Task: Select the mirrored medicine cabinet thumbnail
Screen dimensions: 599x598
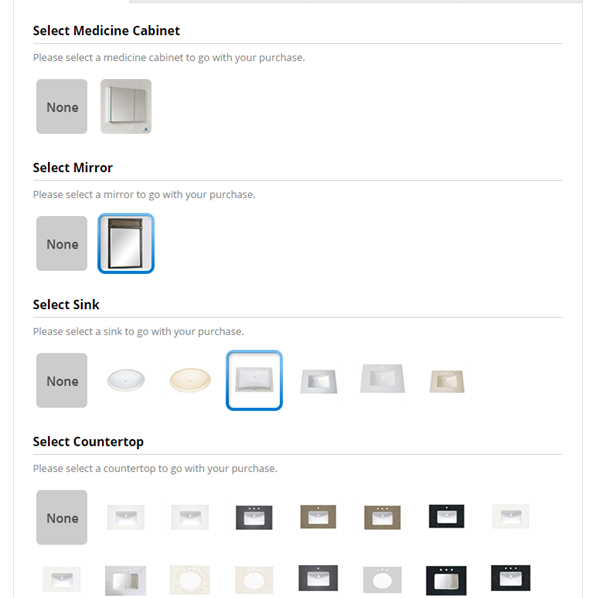Action: click(126, 106)
